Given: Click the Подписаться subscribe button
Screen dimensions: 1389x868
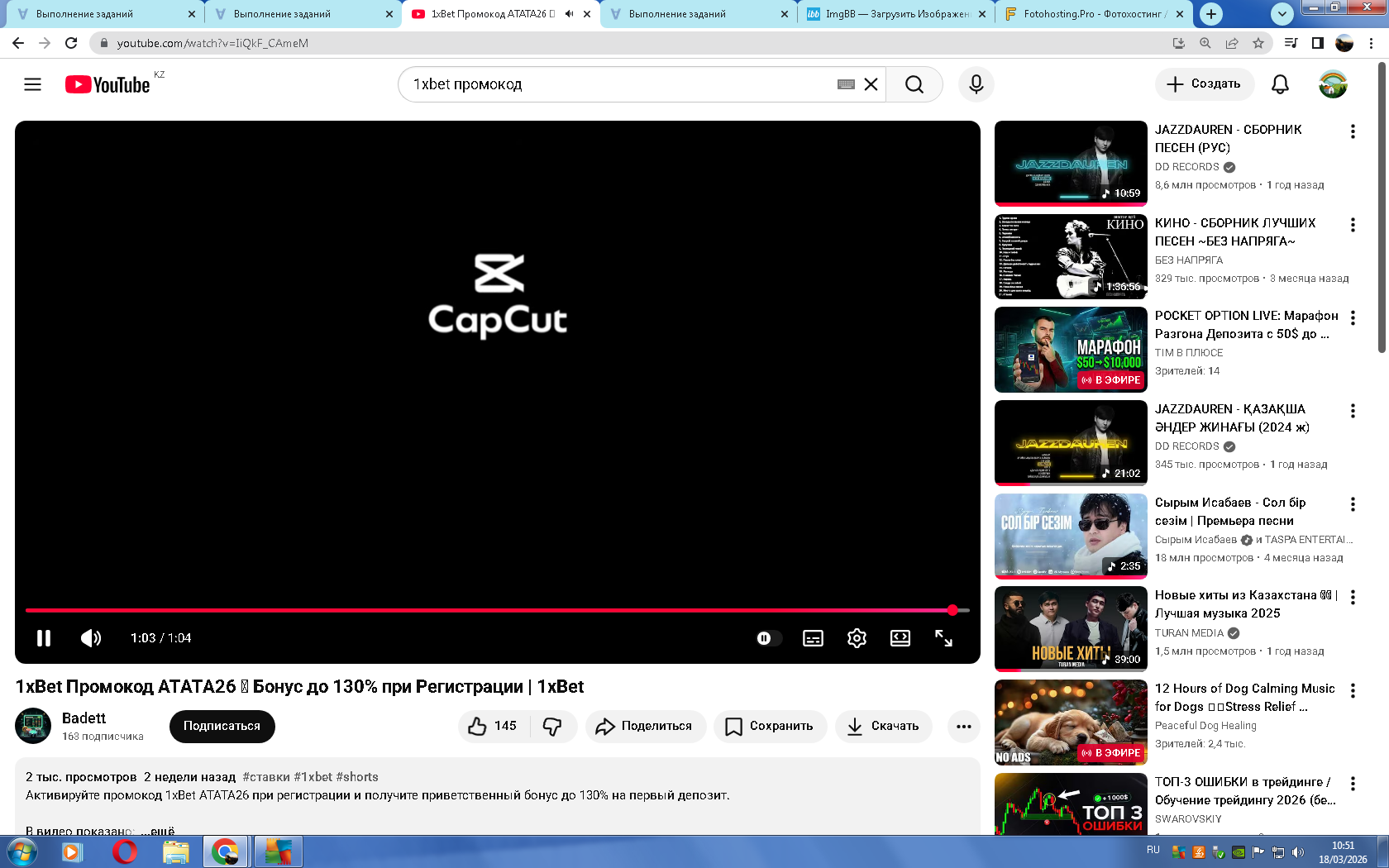Looking at the screenshot, I should click(x=222, y=726).
